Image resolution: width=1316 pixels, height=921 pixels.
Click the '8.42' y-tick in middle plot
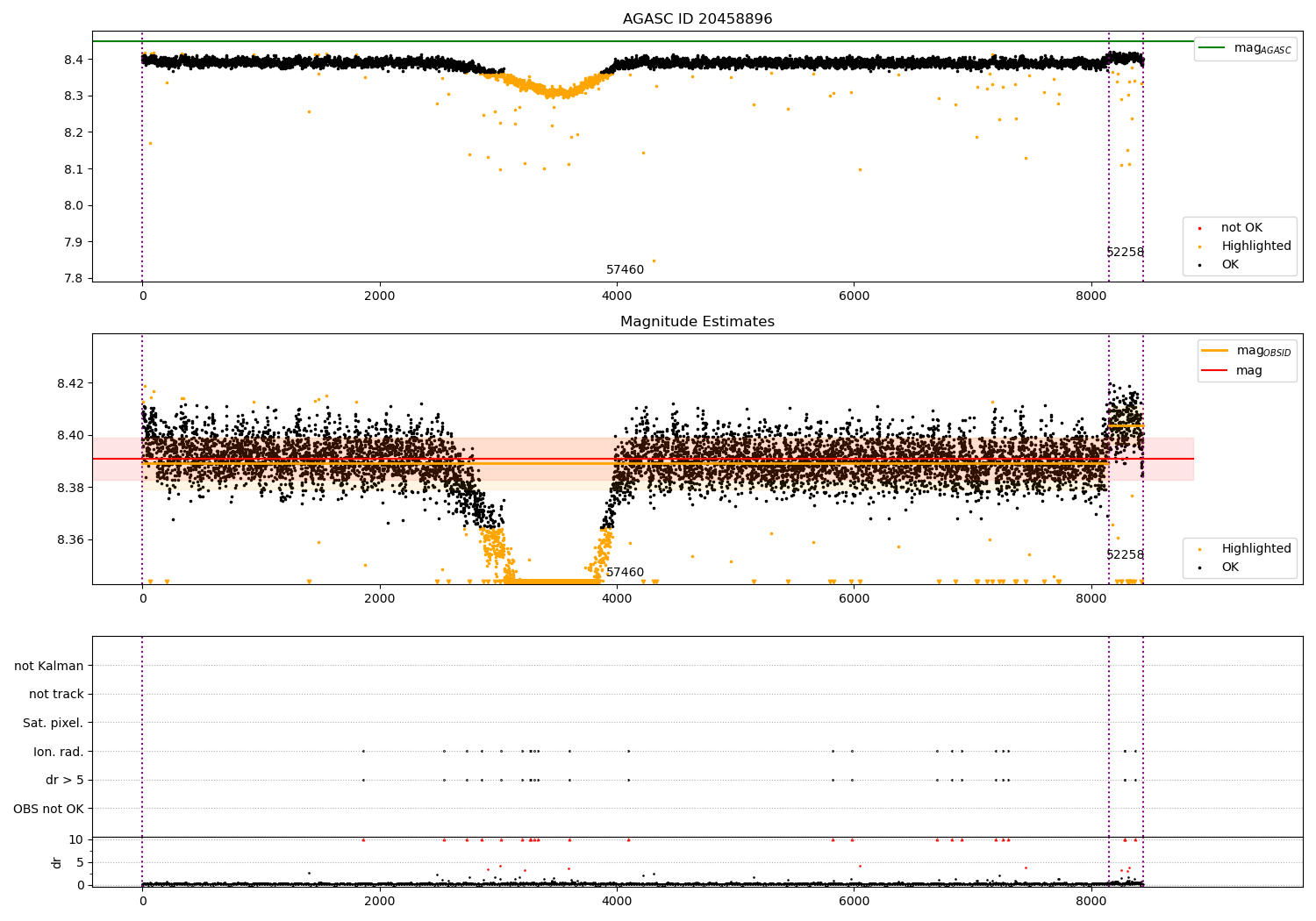click(x=69, y=383)
